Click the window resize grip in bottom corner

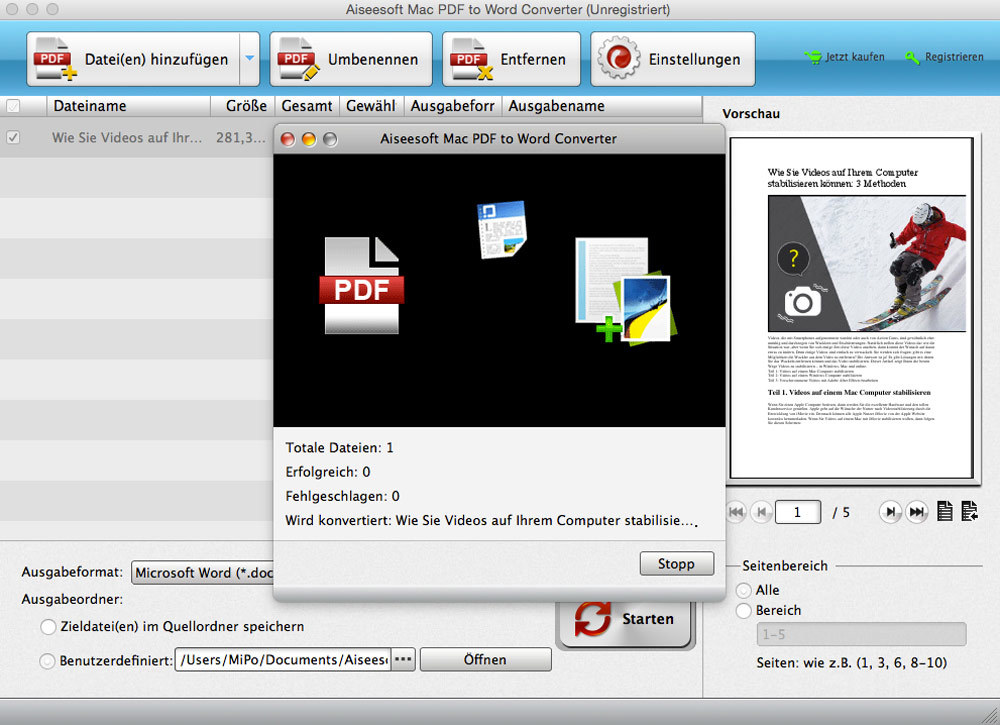pyautogui.click(x=990, y=715)
